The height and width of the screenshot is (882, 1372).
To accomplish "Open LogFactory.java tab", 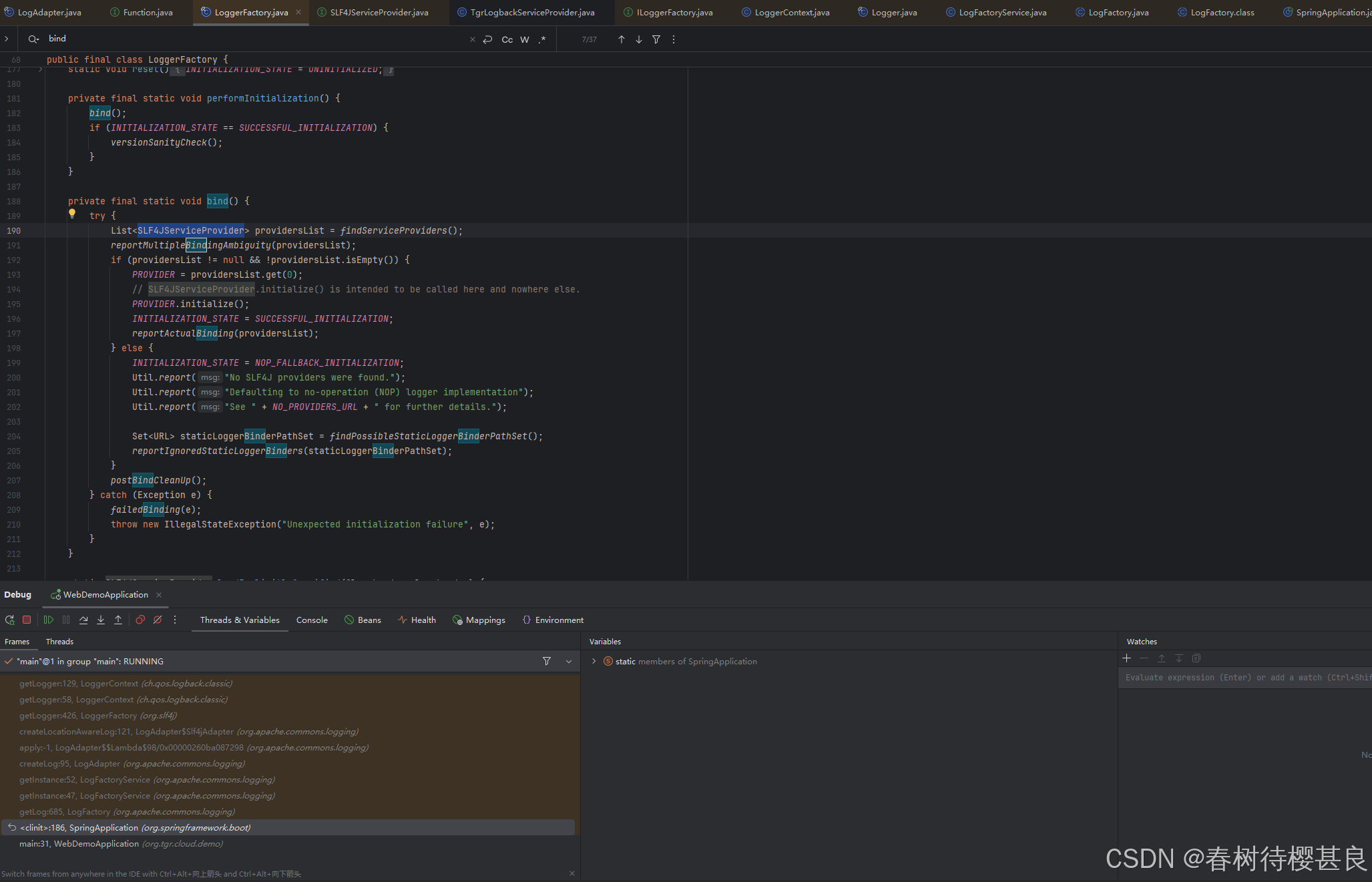I will (x=1112, y=12).
